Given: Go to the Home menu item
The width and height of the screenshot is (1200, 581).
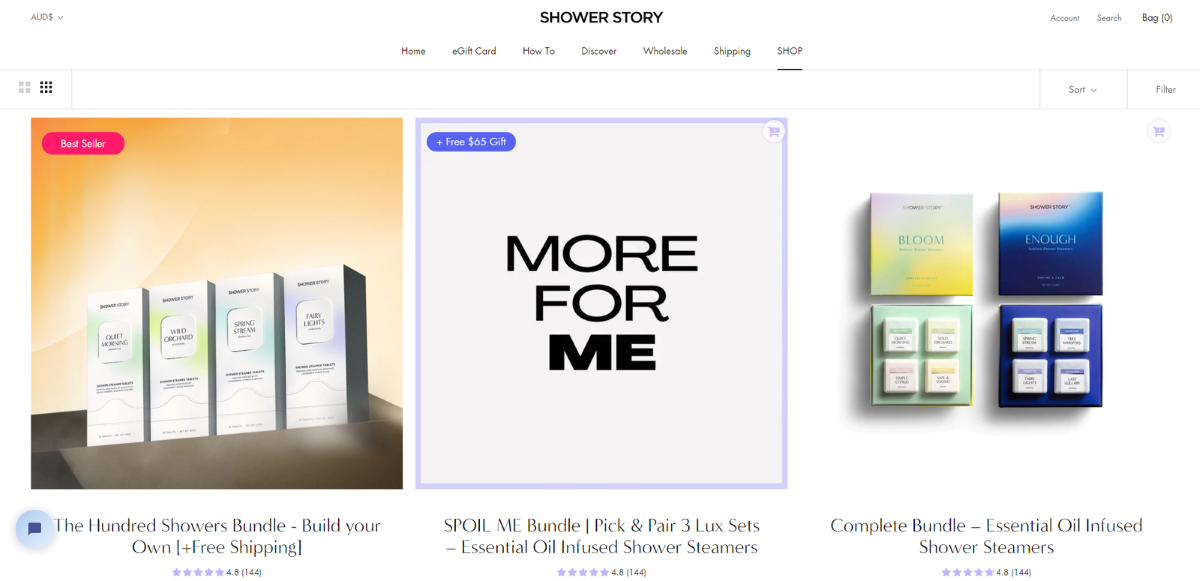Looking at the screenshot, I should click(413, 51).
